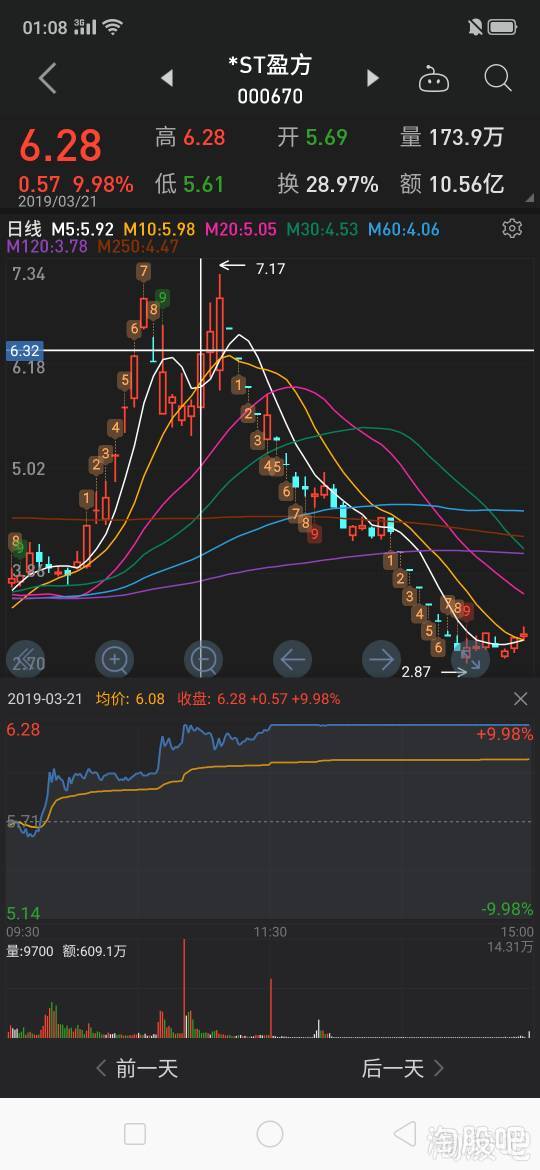Zoom in the K-line chart
Viewport: 540px width, 1170px height.
[x=115, y=660]
